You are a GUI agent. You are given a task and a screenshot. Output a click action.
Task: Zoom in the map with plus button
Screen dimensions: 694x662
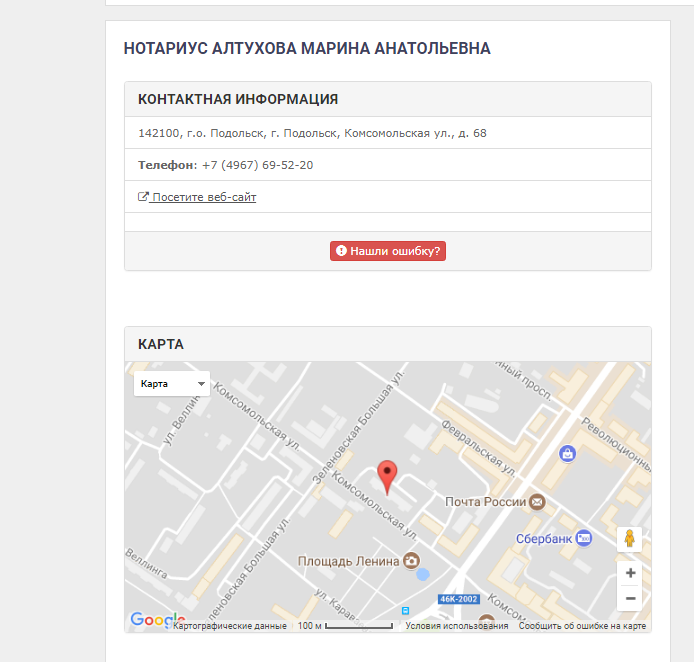pyautogui.click(x=629, y=573)
